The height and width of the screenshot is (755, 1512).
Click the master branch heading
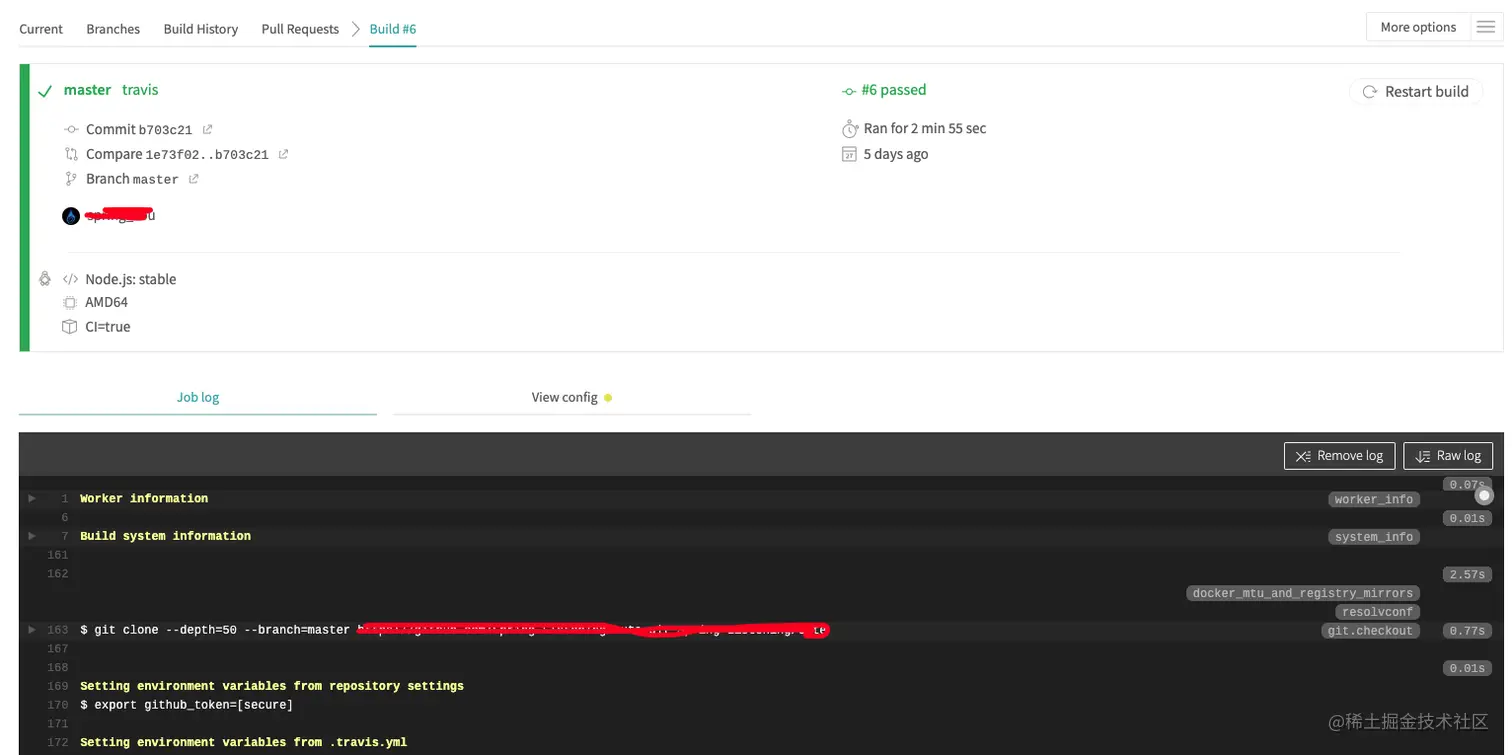(87, 90)
